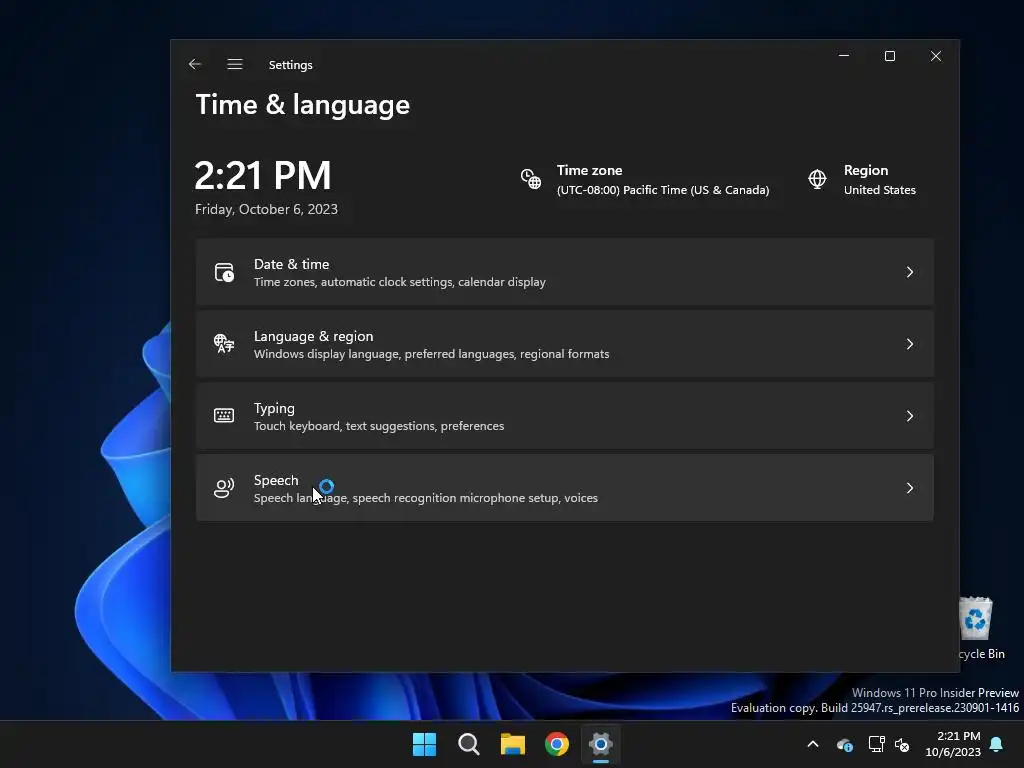Viewport: 1024px width, 768px height.
Task: Click the Typing keyboard icon
Action: [x=224, y=416]
